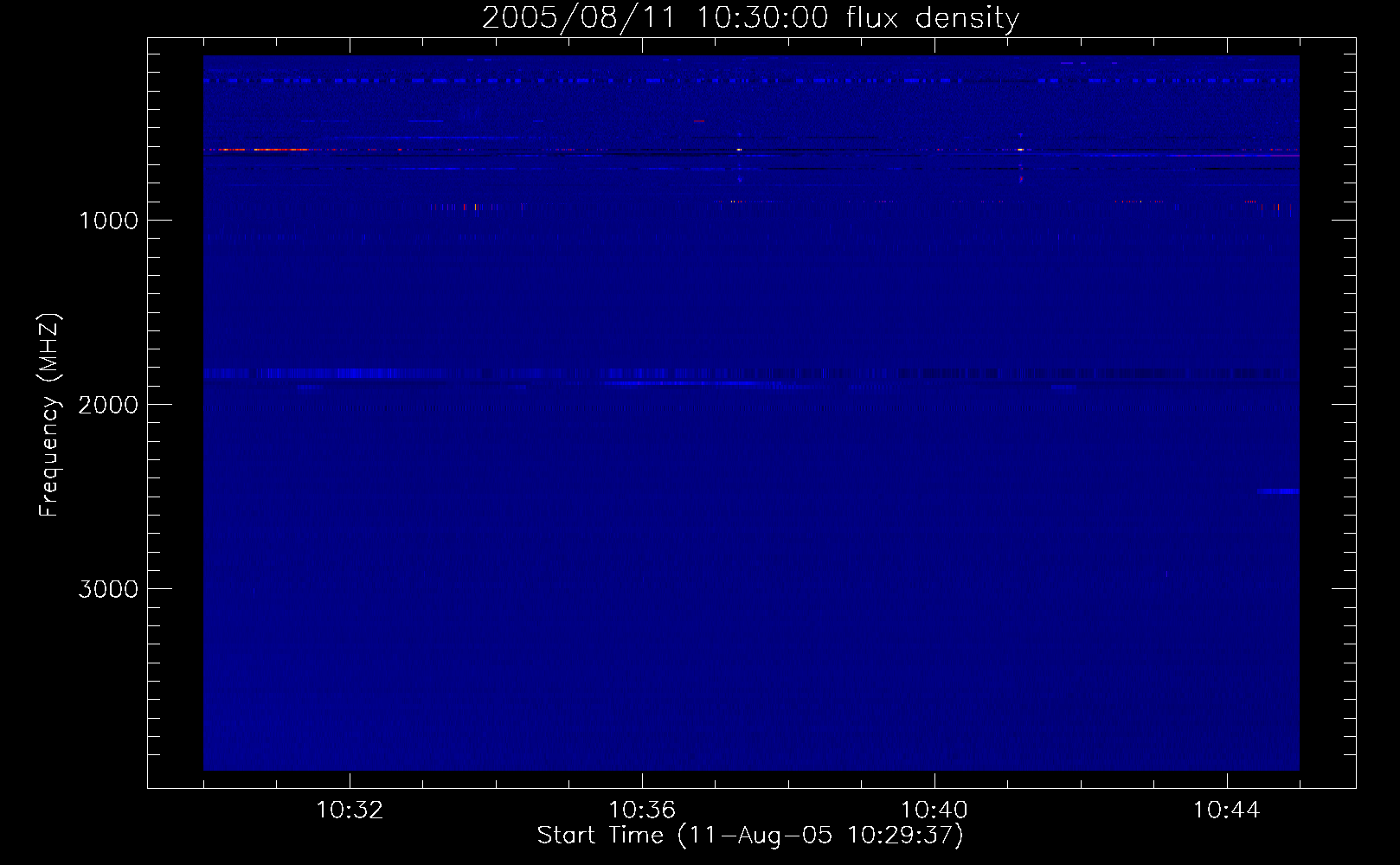
Task: Click the 10:36 time tick label
Action: (642, 811)
